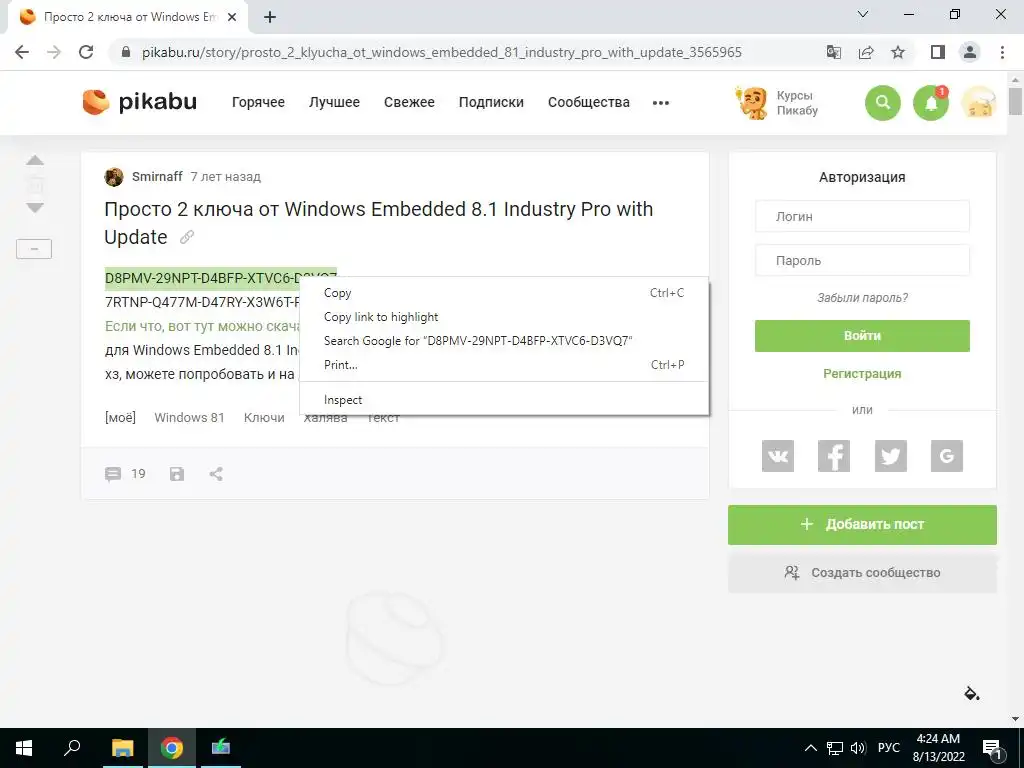Sign in with Twitter icon
The image size is (1024, 768).
(891, 456)
